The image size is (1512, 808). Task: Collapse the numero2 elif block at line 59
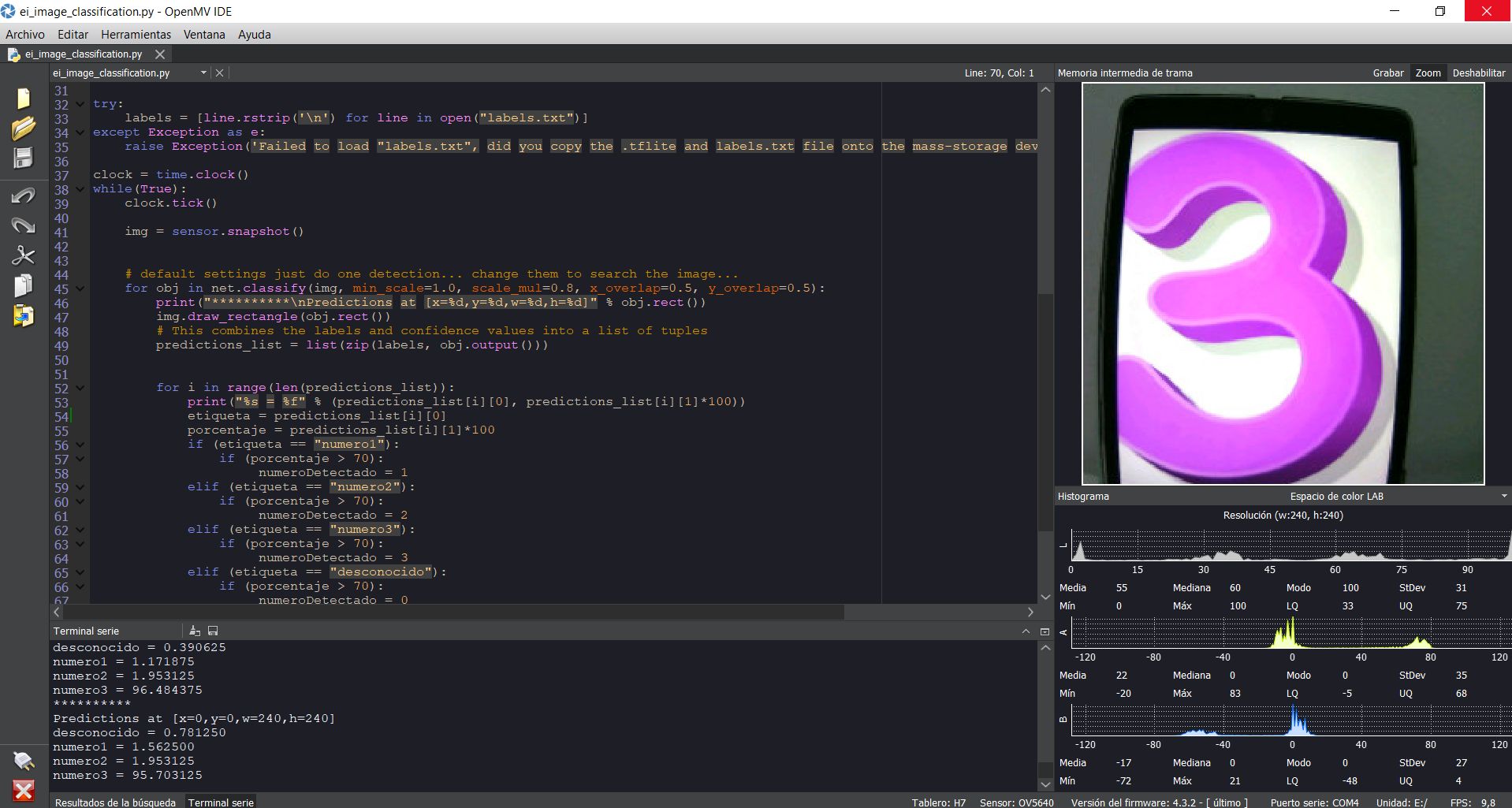coord(80,487)
